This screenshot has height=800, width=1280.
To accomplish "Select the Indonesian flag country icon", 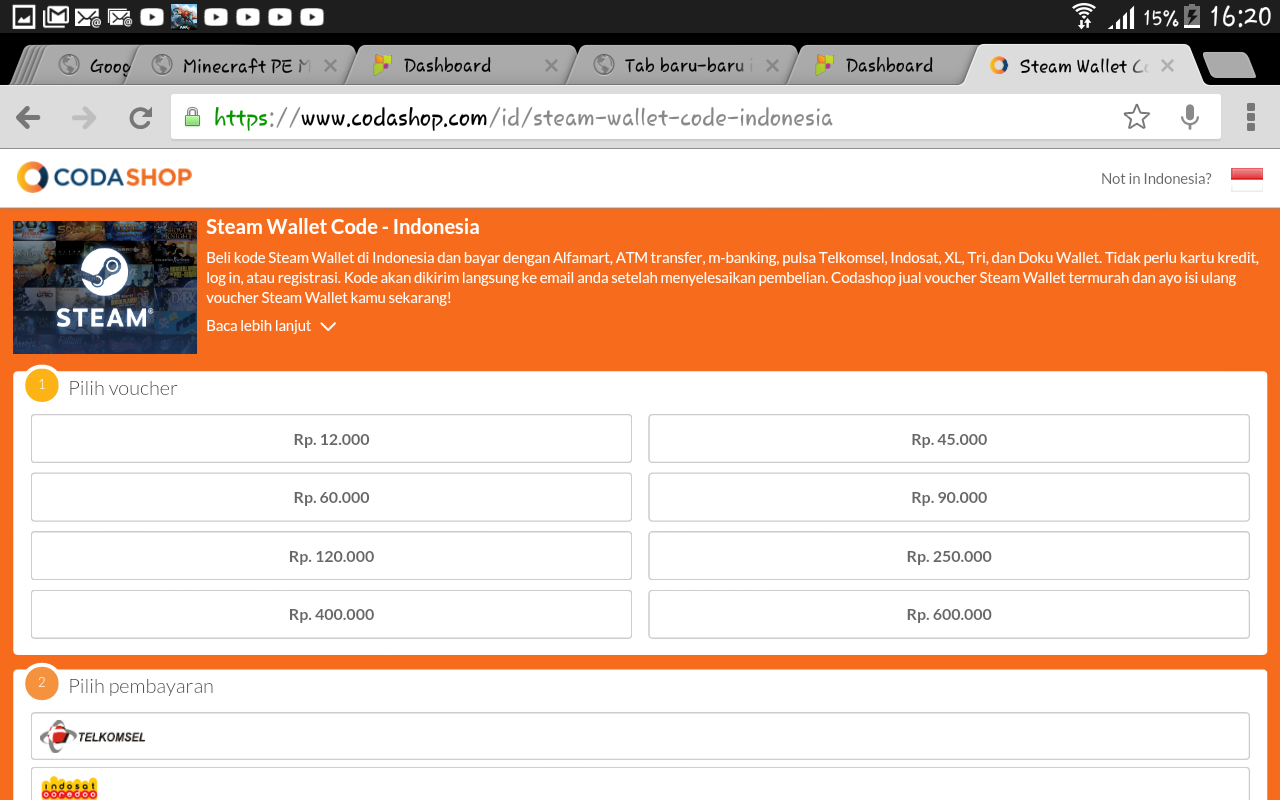I will pyautogui.click(x=1246, y=179).
